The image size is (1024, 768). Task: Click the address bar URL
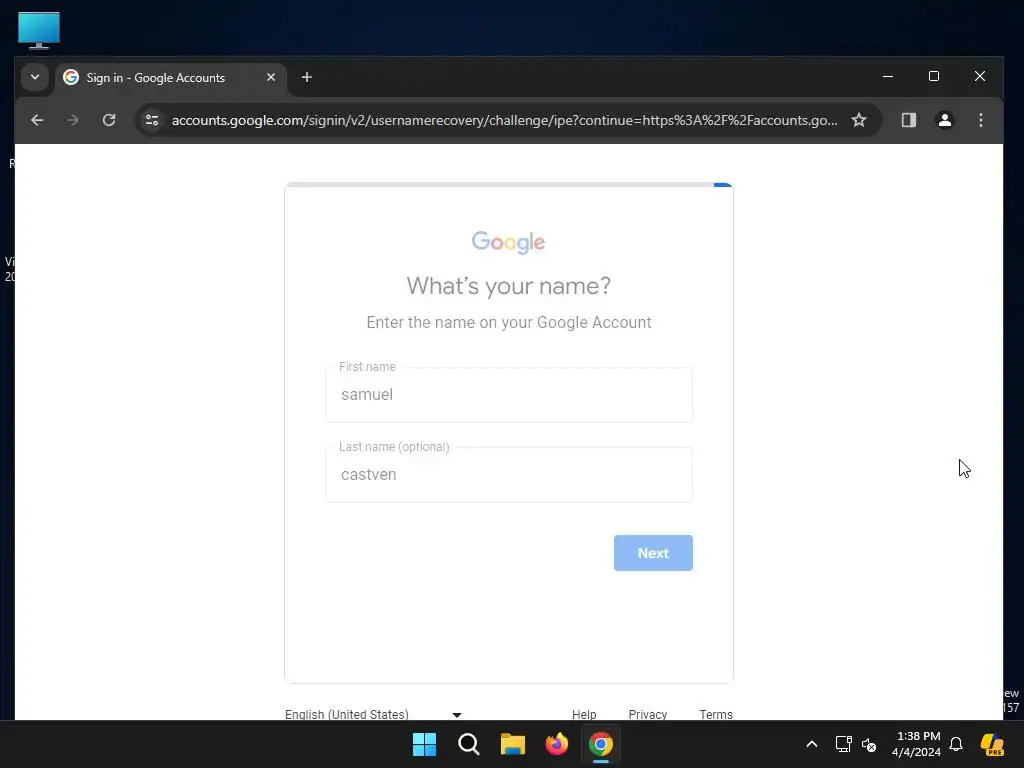pos(504,120)
